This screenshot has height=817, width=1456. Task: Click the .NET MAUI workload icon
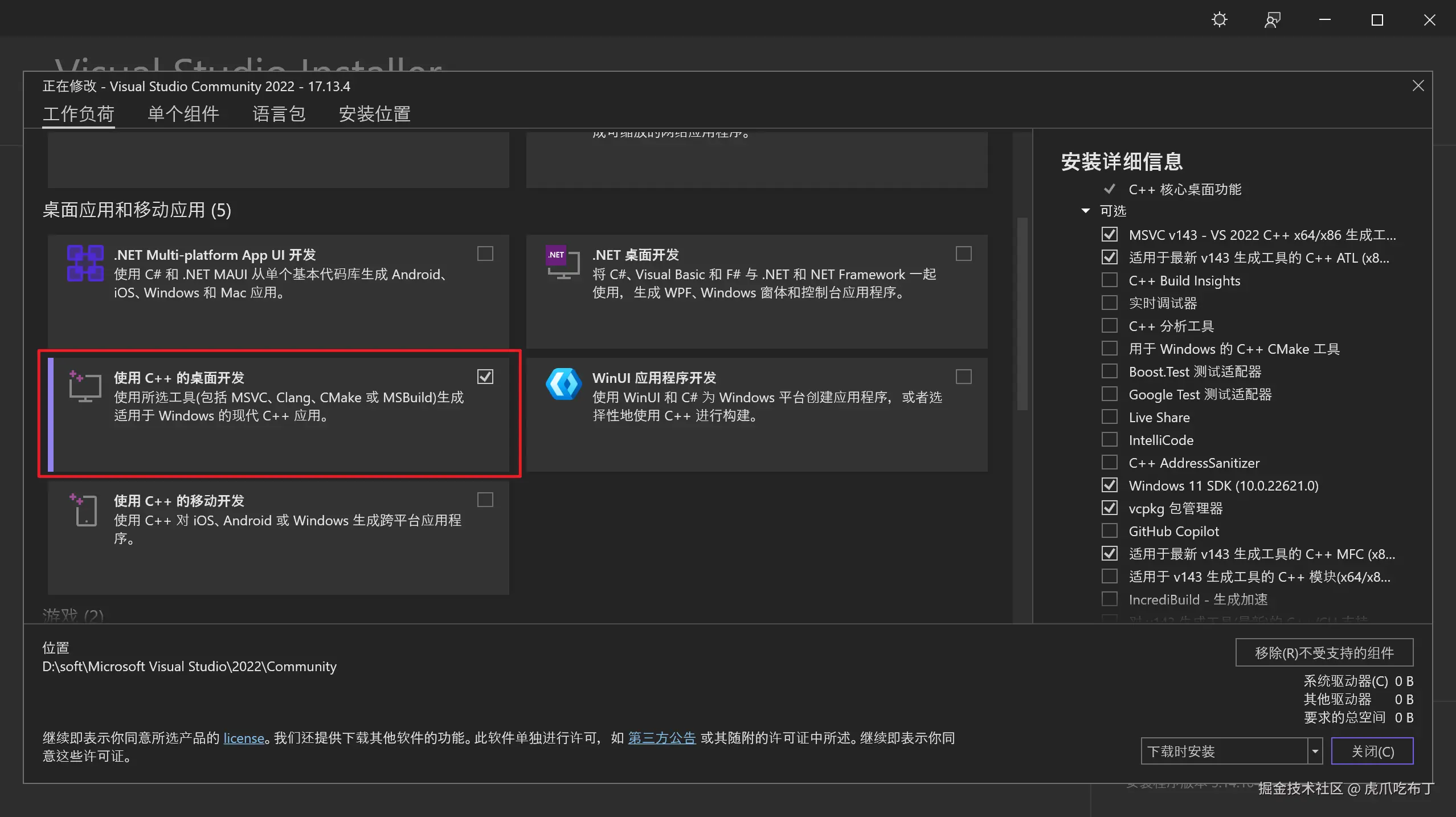pos(85,263)
